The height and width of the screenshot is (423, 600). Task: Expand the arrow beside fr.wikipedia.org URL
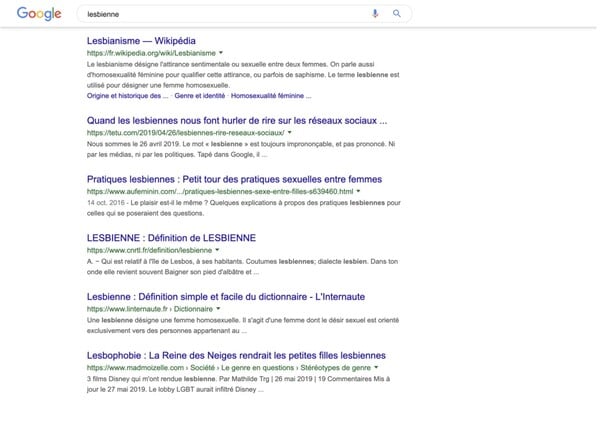click(220, 53)
